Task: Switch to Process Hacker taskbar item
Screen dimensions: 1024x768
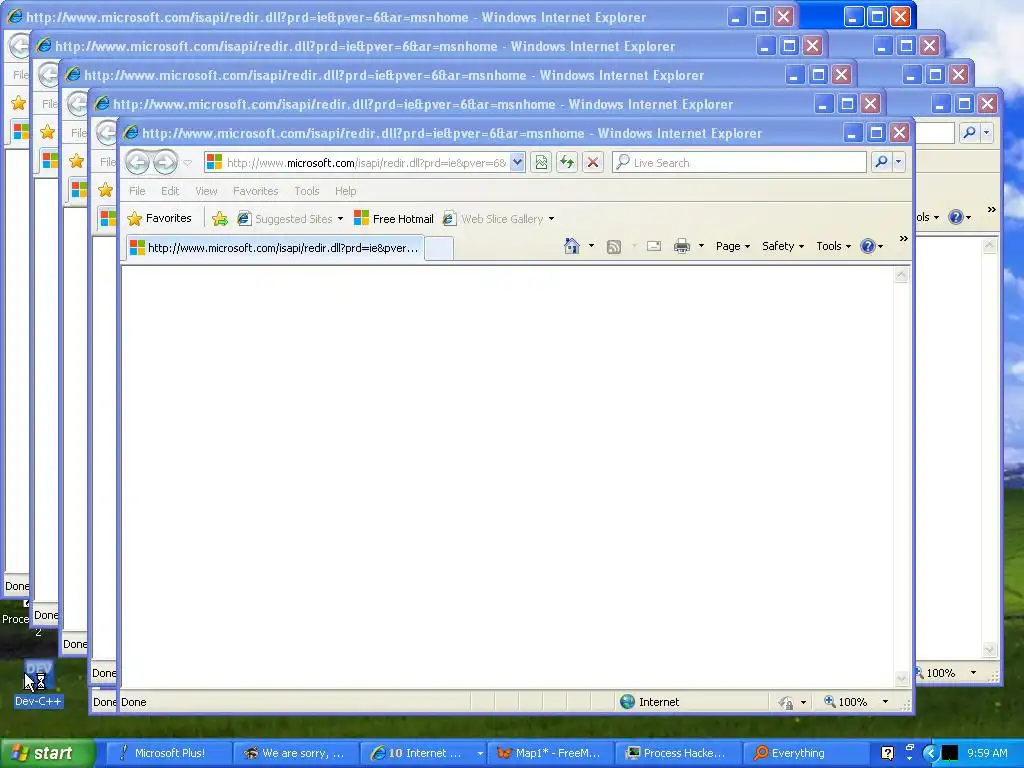Action: pos(679,753)
